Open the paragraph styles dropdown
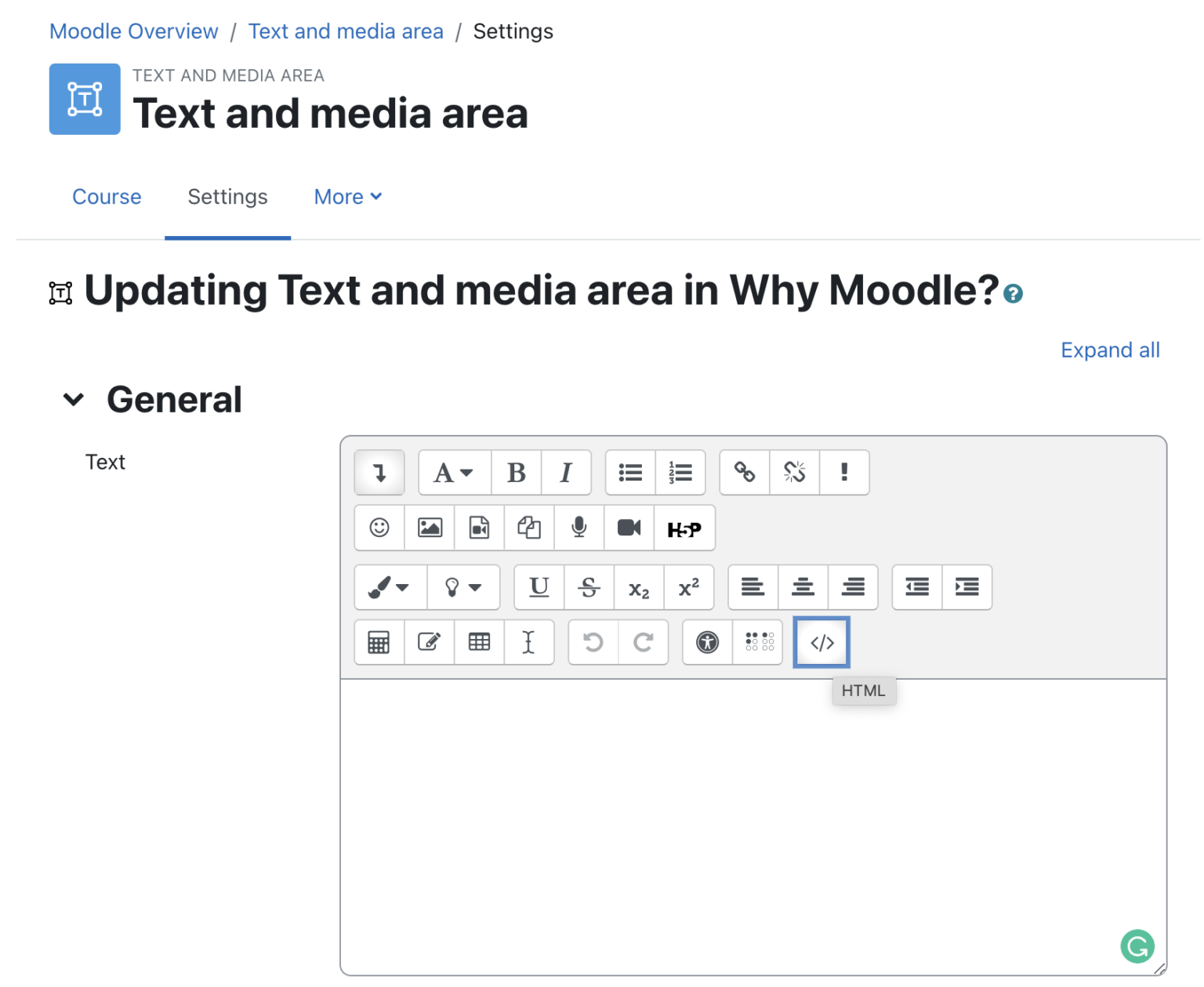1204x987 pixels. click(x=453, y=472)
